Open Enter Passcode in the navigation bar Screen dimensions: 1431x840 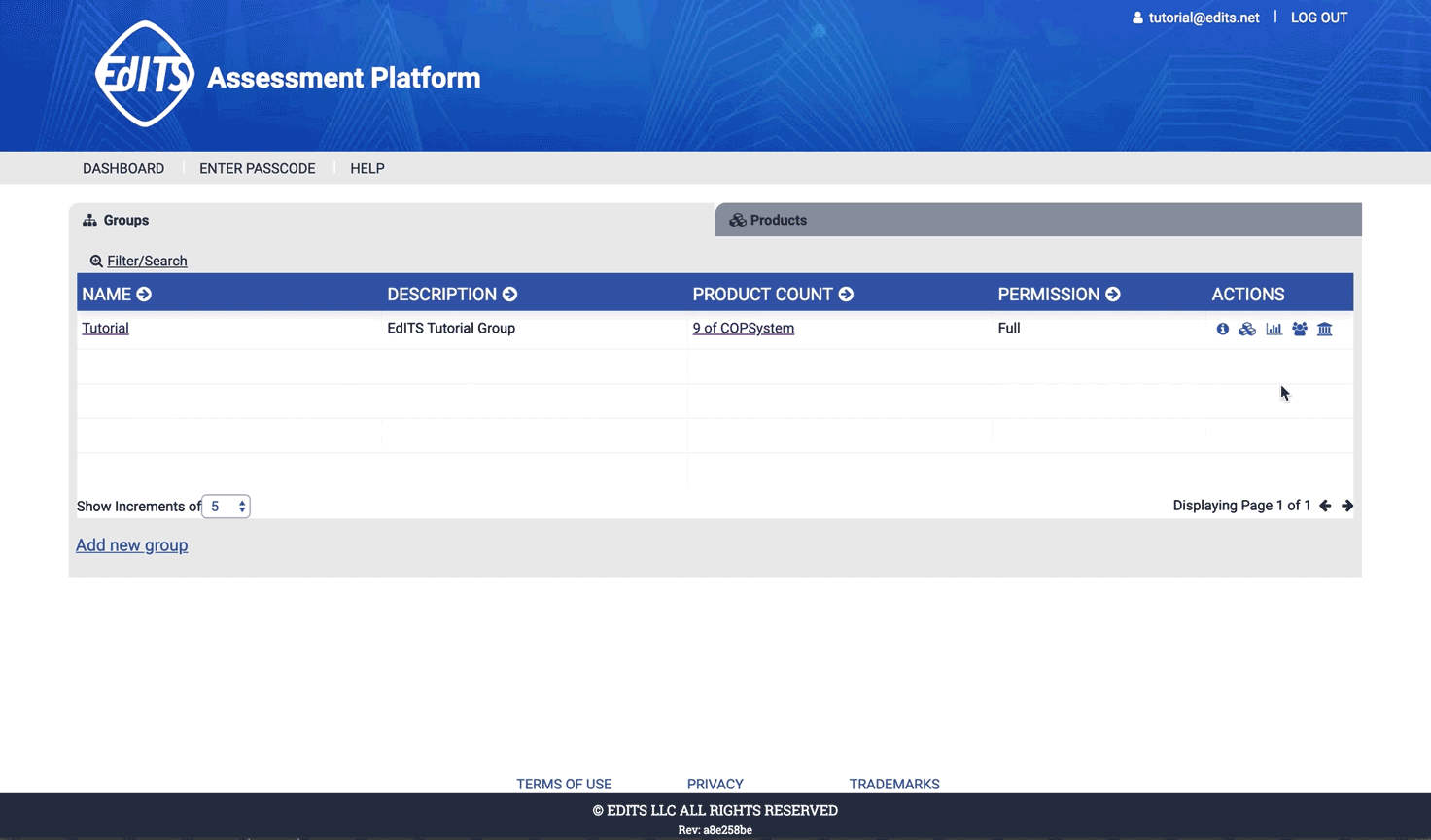coord(258,168)
